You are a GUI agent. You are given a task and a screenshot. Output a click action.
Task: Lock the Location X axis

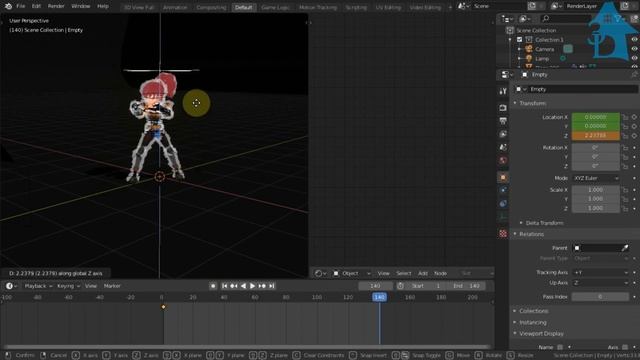[625, 117]
